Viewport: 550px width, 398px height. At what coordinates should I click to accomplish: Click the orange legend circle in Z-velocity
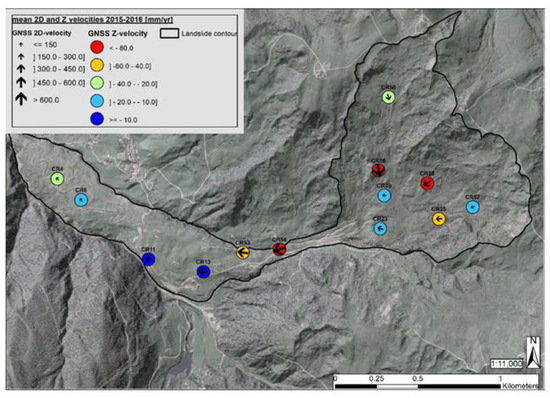coord(97,66)
